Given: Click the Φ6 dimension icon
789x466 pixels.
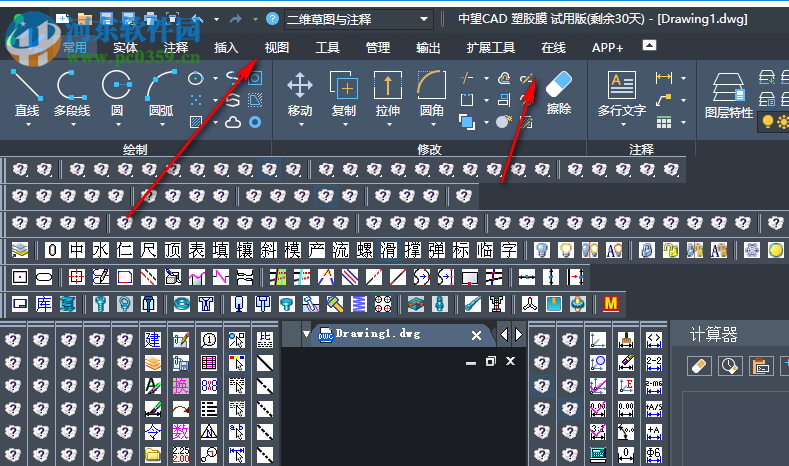Looking at the screenshot, I should 654,455.
